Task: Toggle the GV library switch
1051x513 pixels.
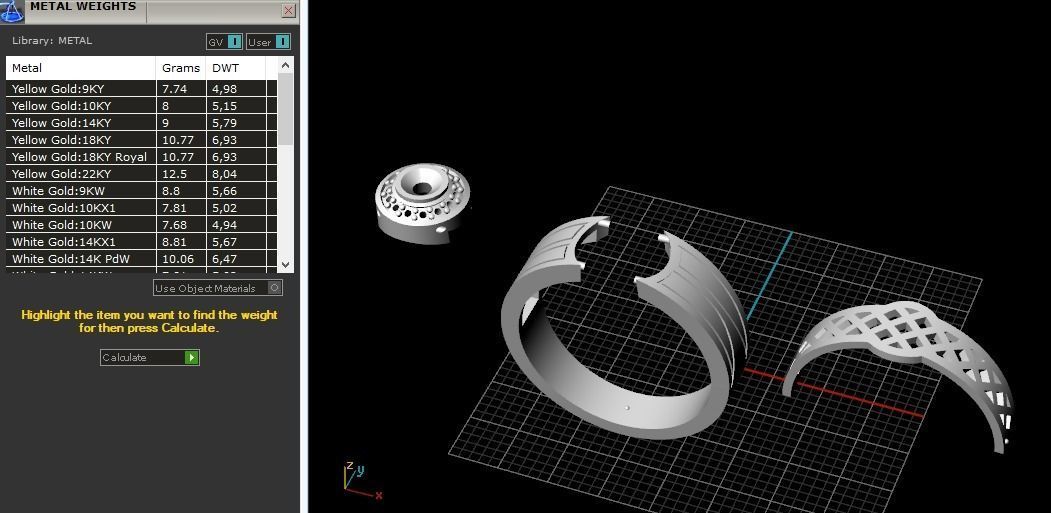Action: coord(224,42)
